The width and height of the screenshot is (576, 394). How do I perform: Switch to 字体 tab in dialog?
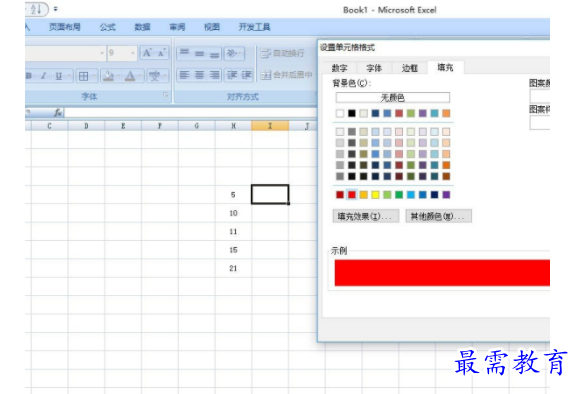(374, 68)
